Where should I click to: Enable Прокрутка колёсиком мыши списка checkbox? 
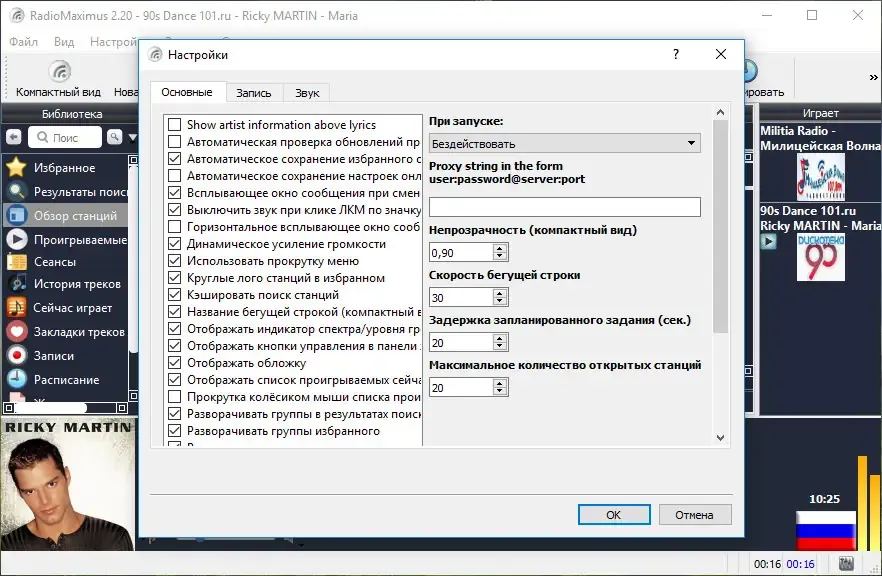click(174, 397)
